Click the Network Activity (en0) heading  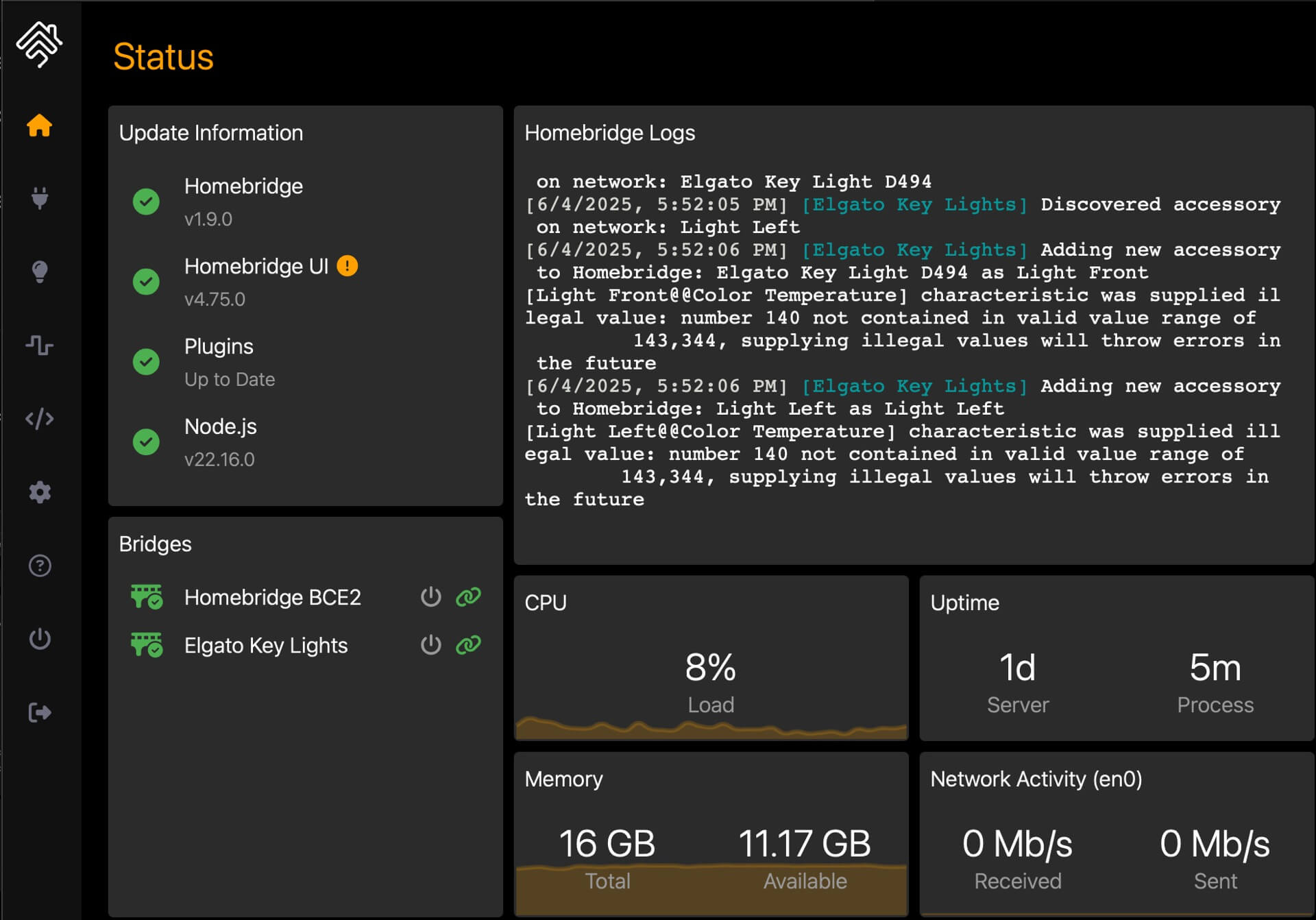[x=1036, y=779]
